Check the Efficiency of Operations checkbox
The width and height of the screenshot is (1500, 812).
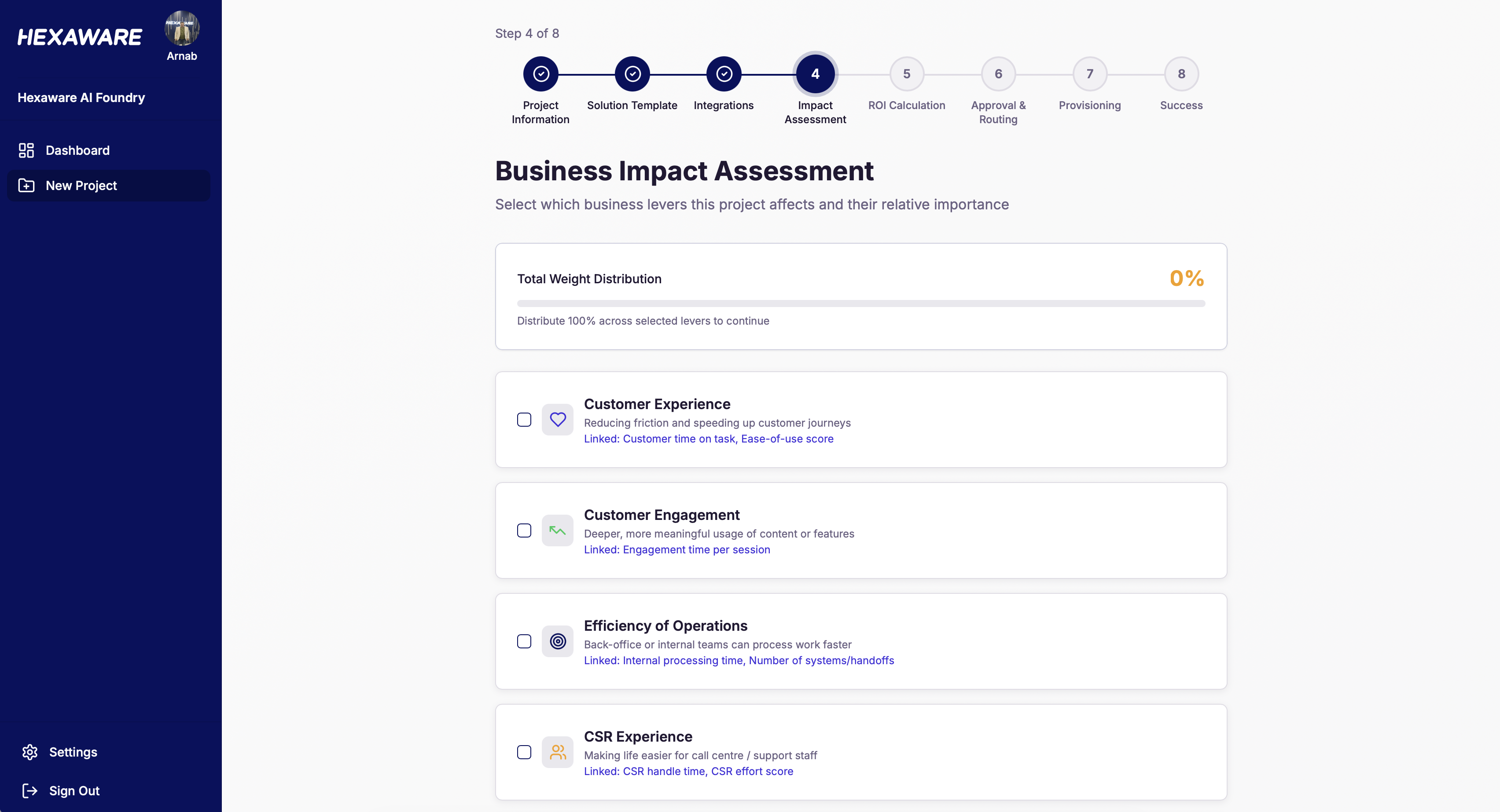524,641
